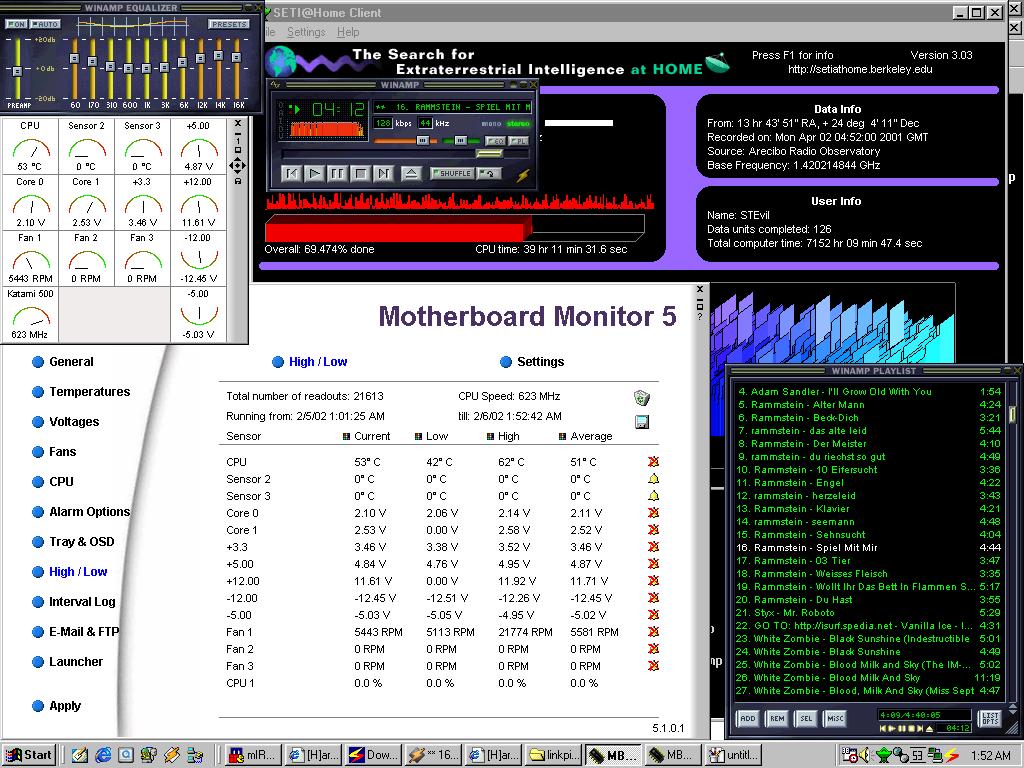Adjust the Winamp balance slider
The width and height of the screenshot is (1024, 768).
(x=460, y=140)
